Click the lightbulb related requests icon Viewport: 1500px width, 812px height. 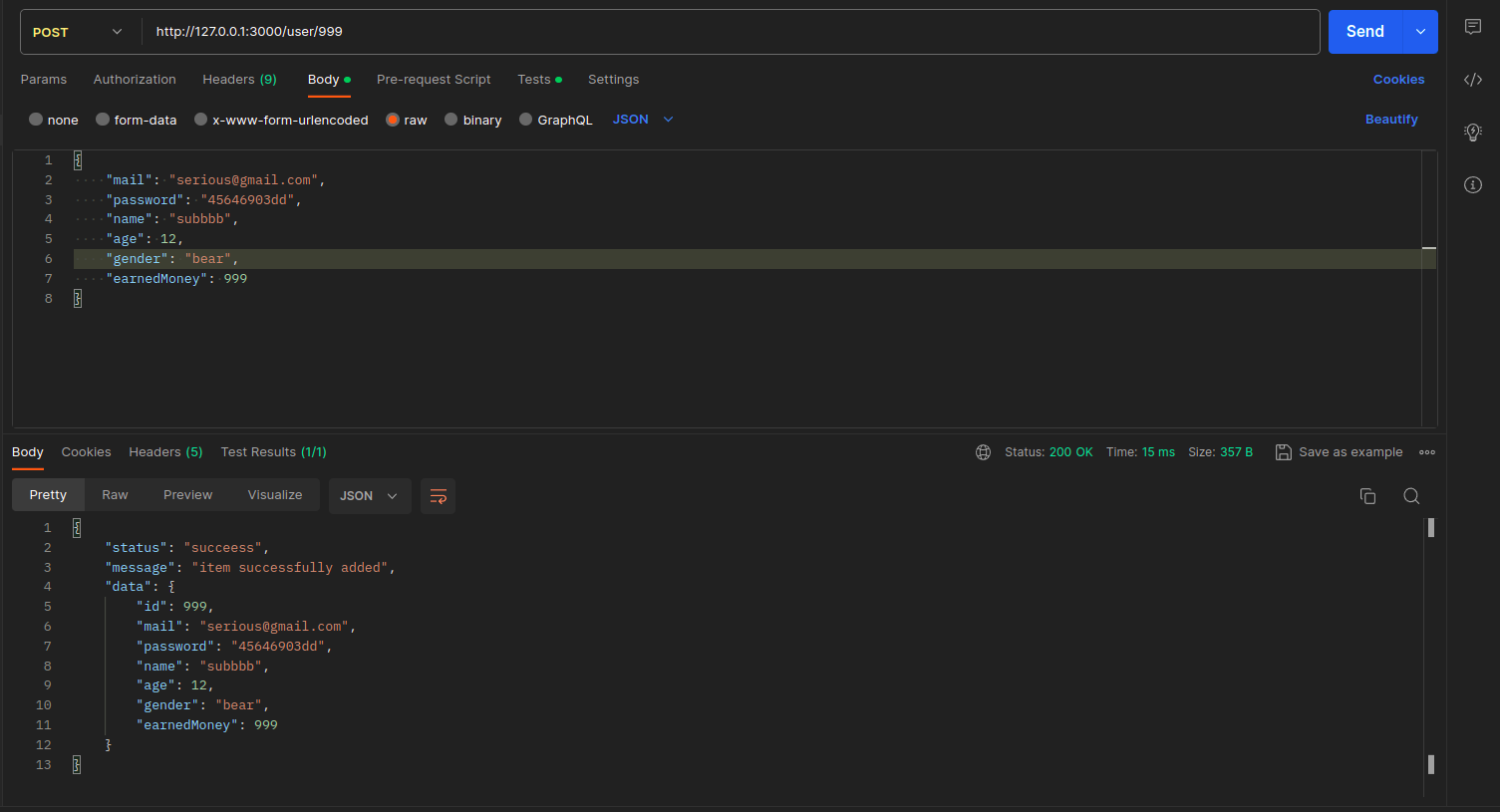pyautogui.click(x=1472, y=132)
